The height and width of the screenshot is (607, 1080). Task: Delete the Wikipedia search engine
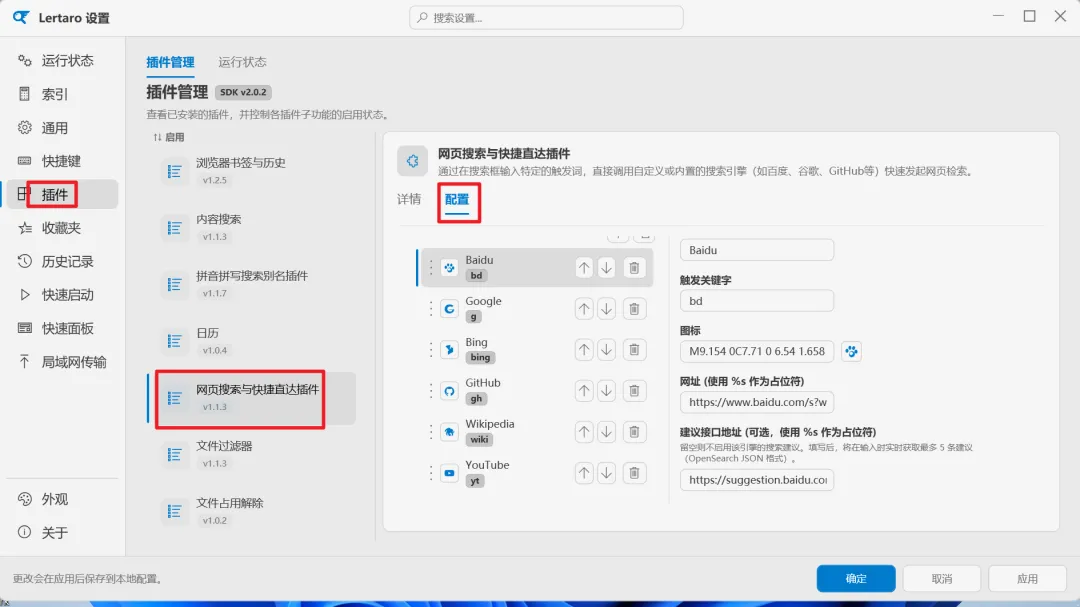tap(634, 432)
